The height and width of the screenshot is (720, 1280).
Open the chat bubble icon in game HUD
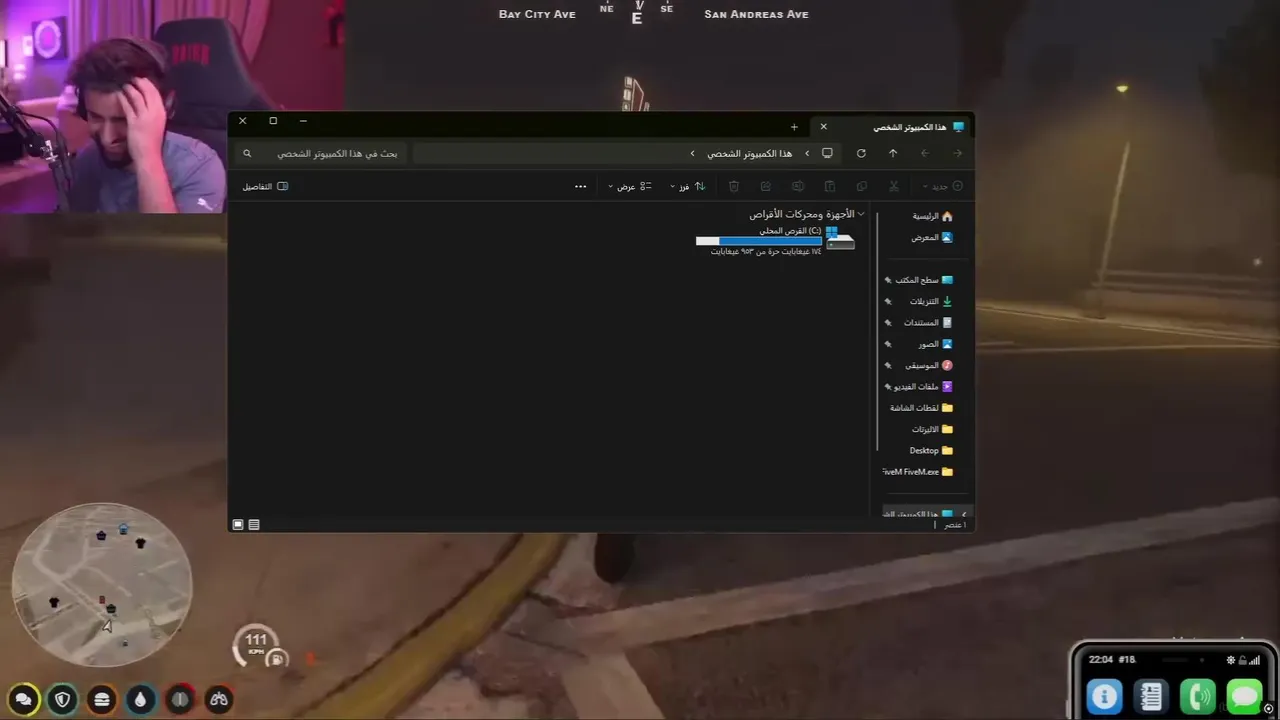coord(24,700)
